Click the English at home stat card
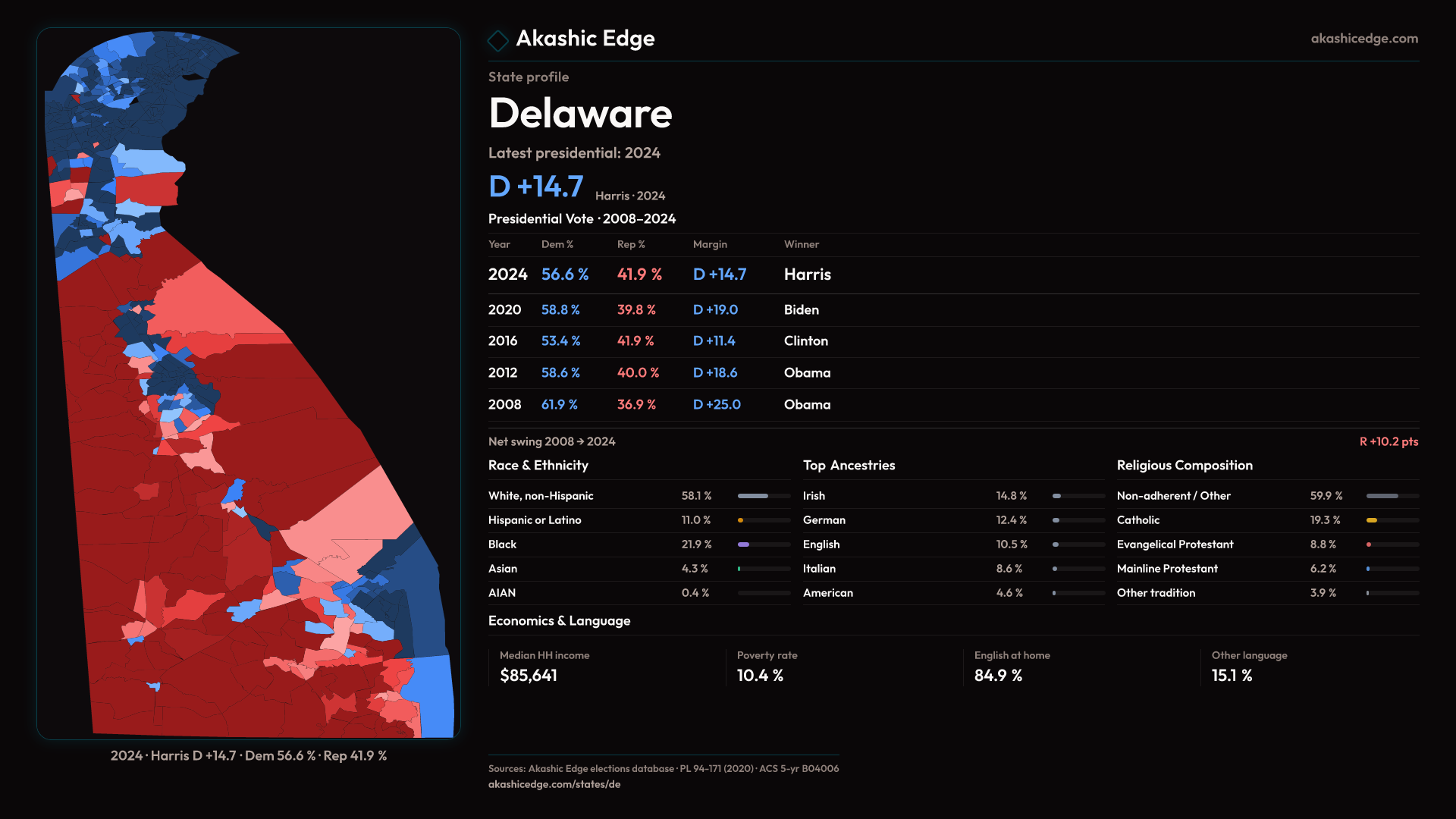The height and width of the screenshot is (819, 1456). click(1011, 667)
